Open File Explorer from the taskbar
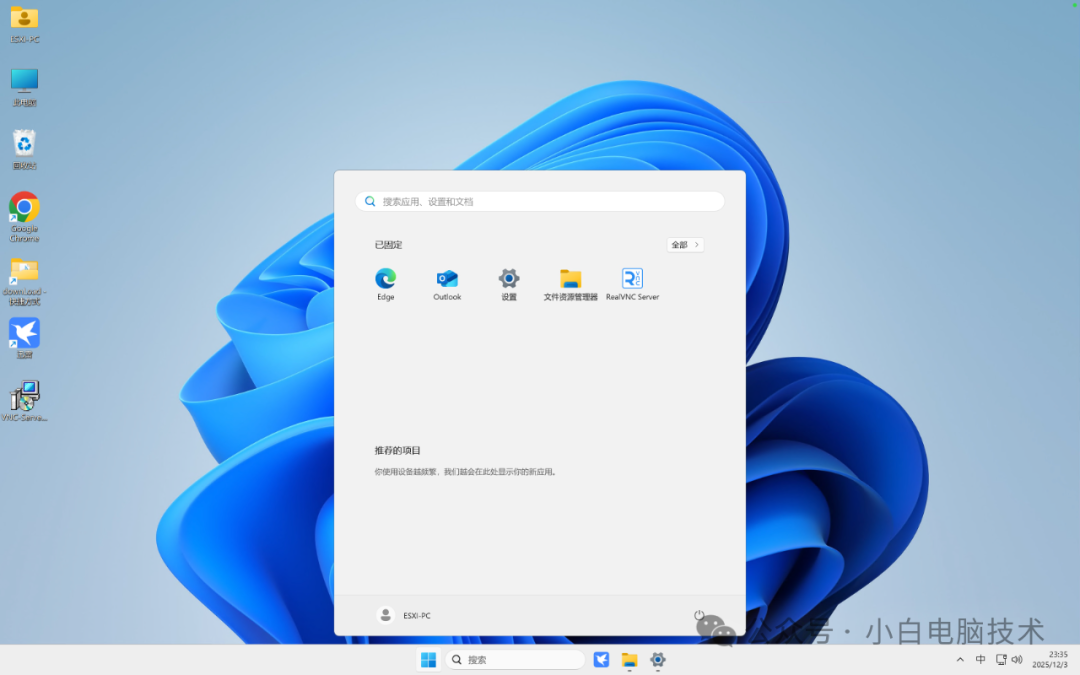The width and height of the screenshot is (1080, 675). [x=630, y=660]
